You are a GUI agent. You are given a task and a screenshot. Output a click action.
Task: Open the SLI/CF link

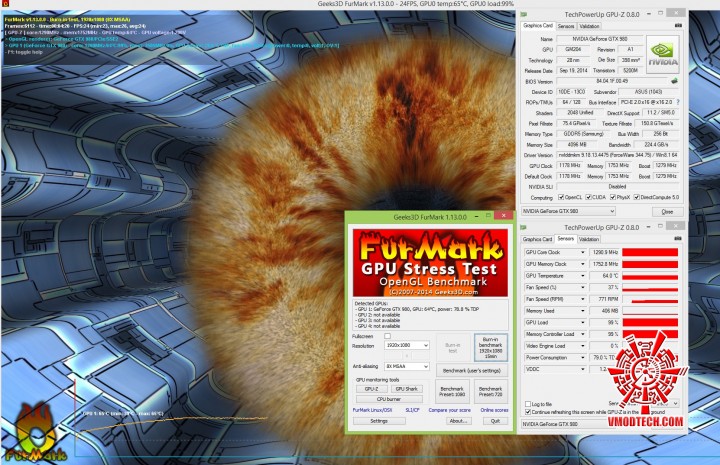pos(412,410)
